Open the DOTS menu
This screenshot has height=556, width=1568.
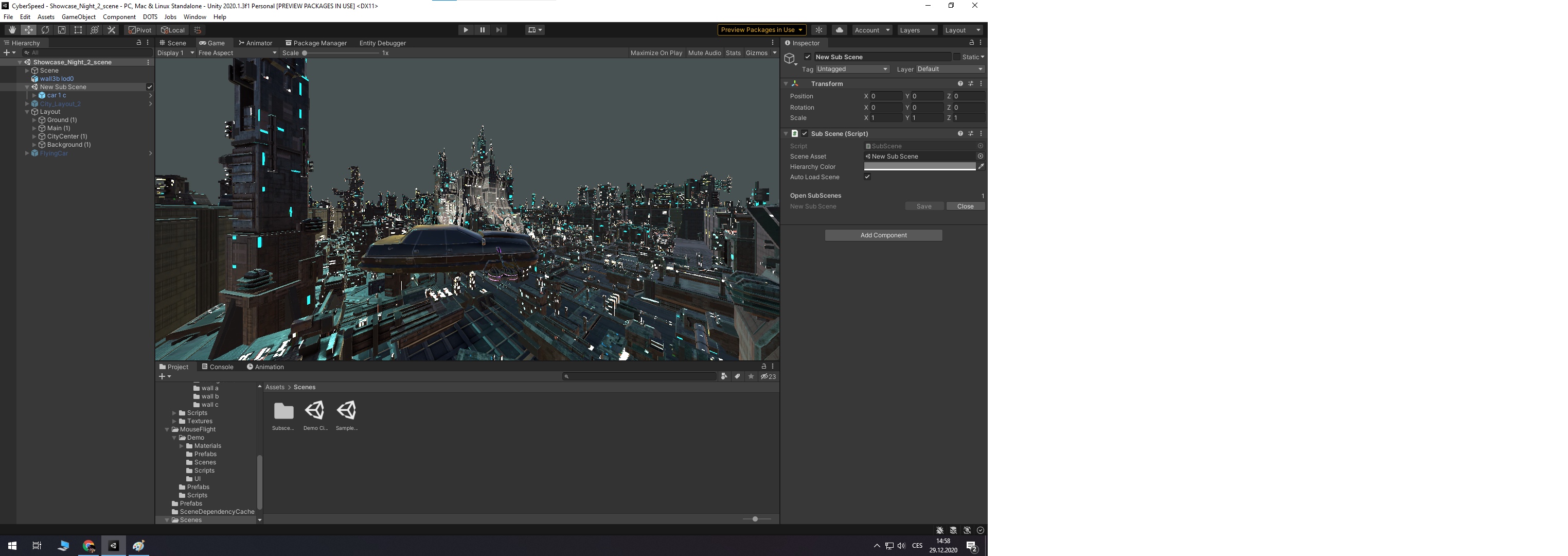point(150,17)
